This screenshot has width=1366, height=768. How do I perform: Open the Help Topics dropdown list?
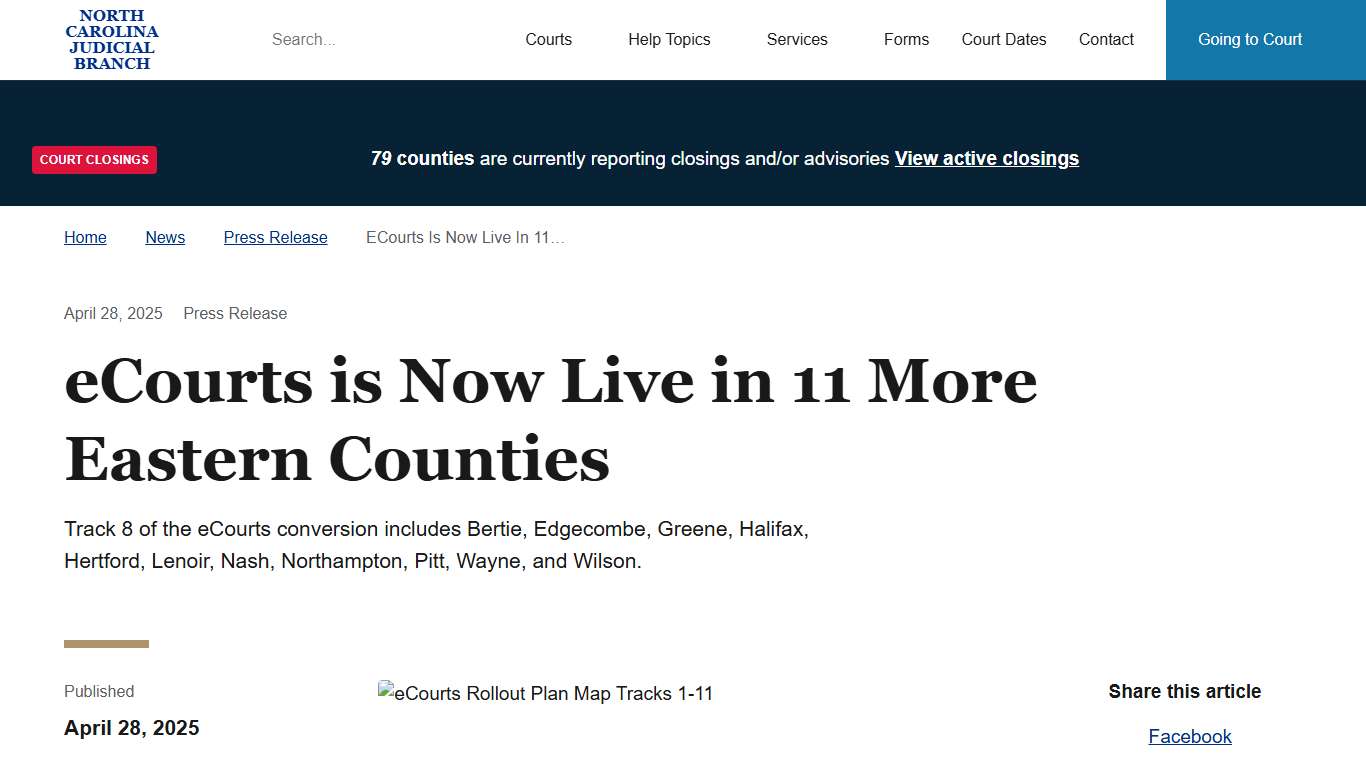[669, 39]
